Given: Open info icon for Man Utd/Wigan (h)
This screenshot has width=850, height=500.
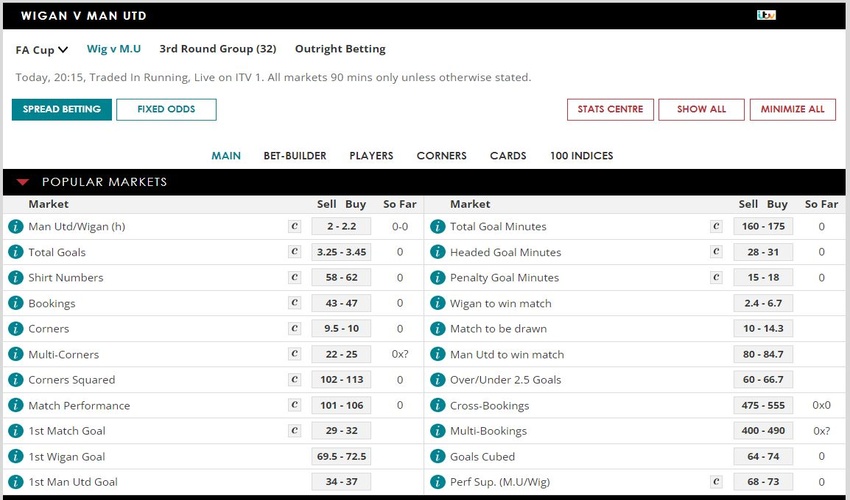Looking at the screenshot, I should pos(16,226).
